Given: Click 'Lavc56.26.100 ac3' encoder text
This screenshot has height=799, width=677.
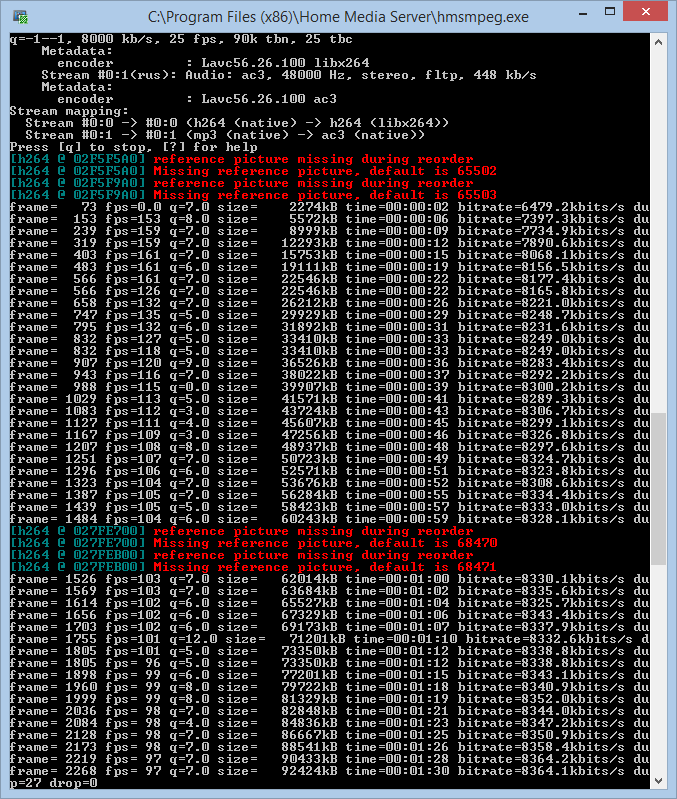Looking at the screenshot, I should [269, 99].
